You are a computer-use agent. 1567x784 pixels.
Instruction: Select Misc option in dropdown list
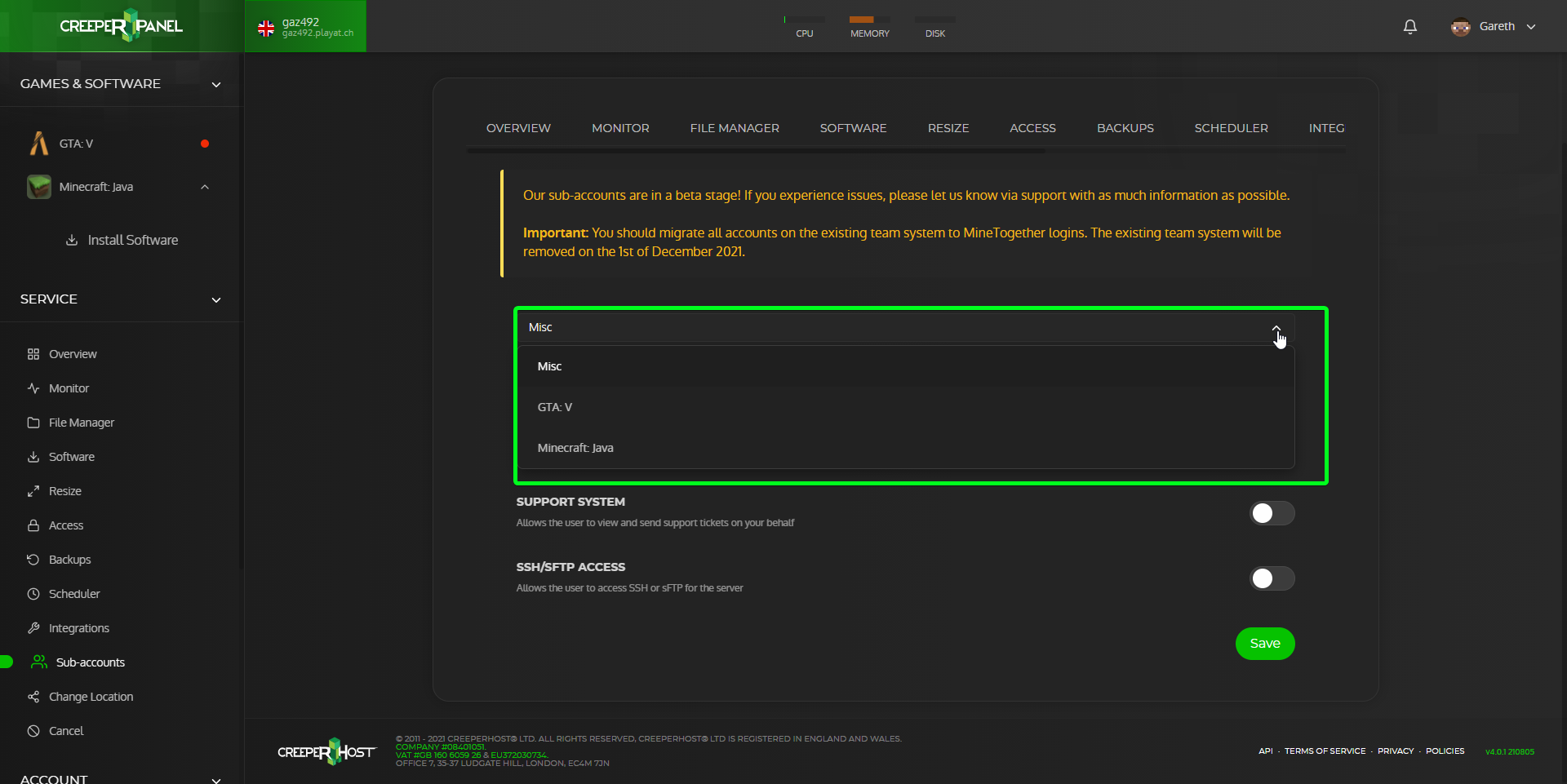906,366
